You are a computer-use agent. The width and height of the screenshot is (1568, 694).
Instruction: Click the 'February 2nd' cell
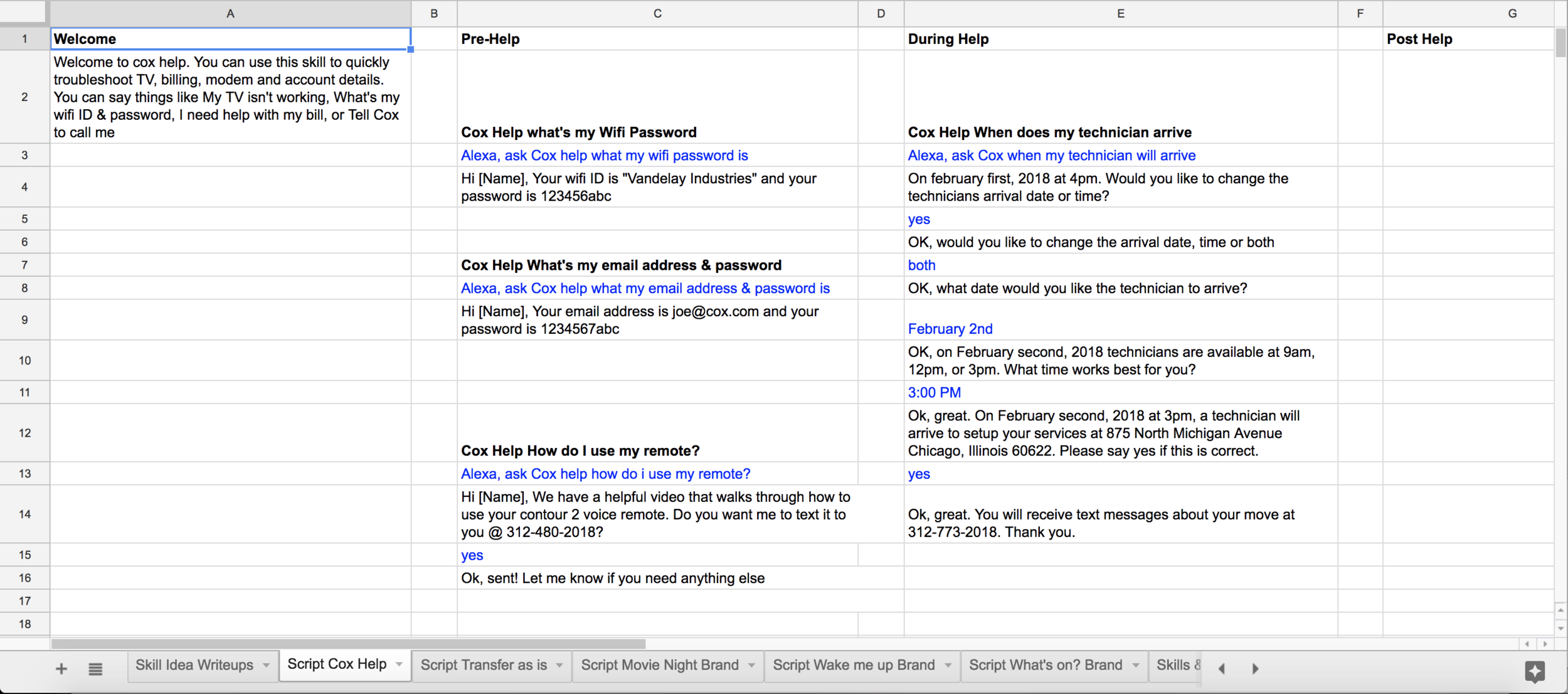click(1121, 320)
